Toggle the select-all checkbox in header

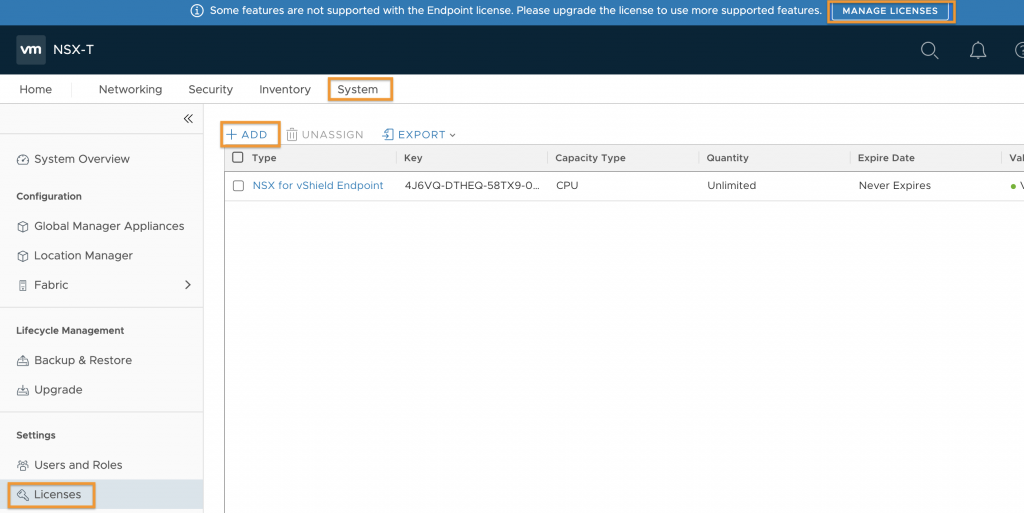click(238, 157)
